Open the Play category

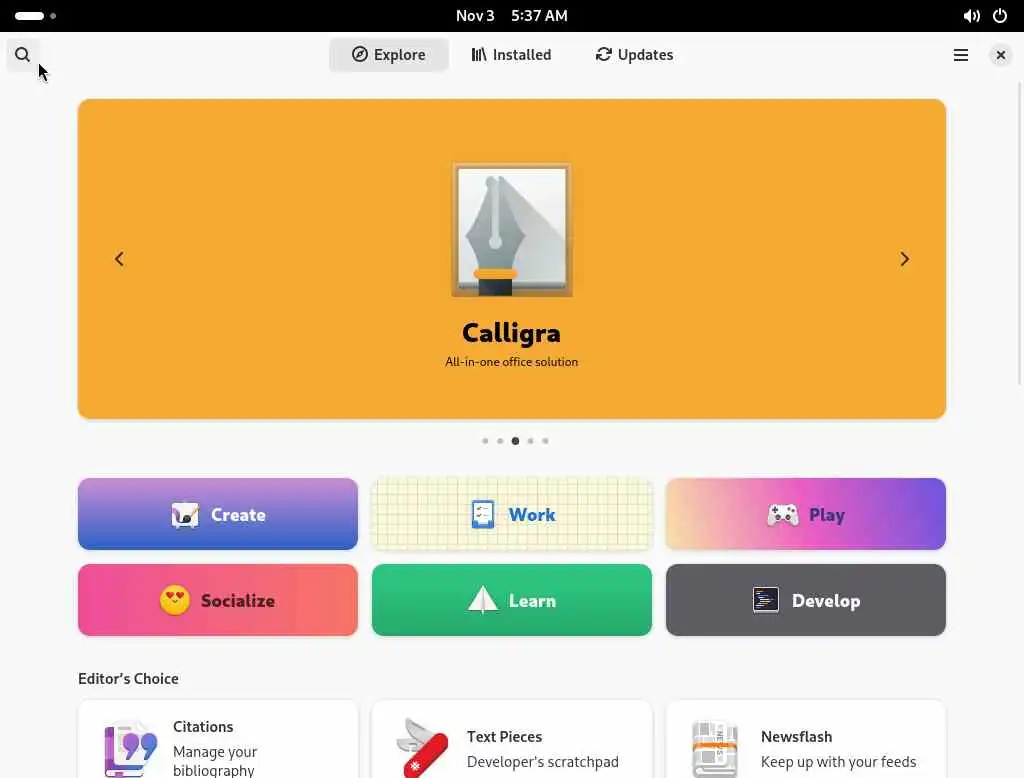(805, 514)
